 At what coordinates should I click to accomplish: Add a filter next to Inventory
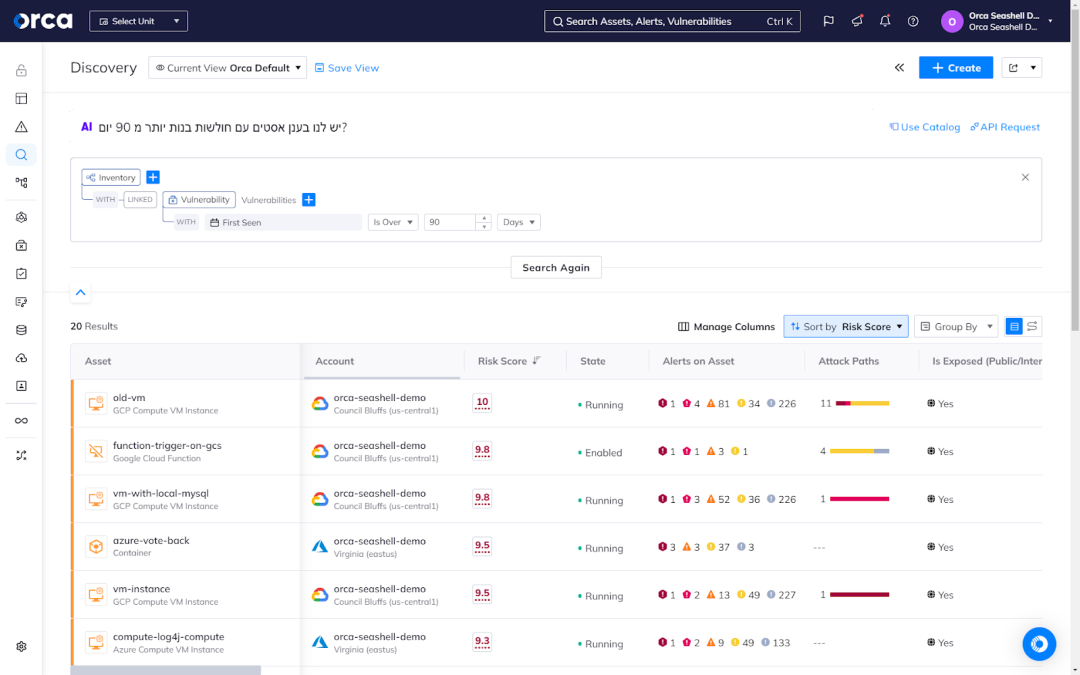tap(153, 177)
